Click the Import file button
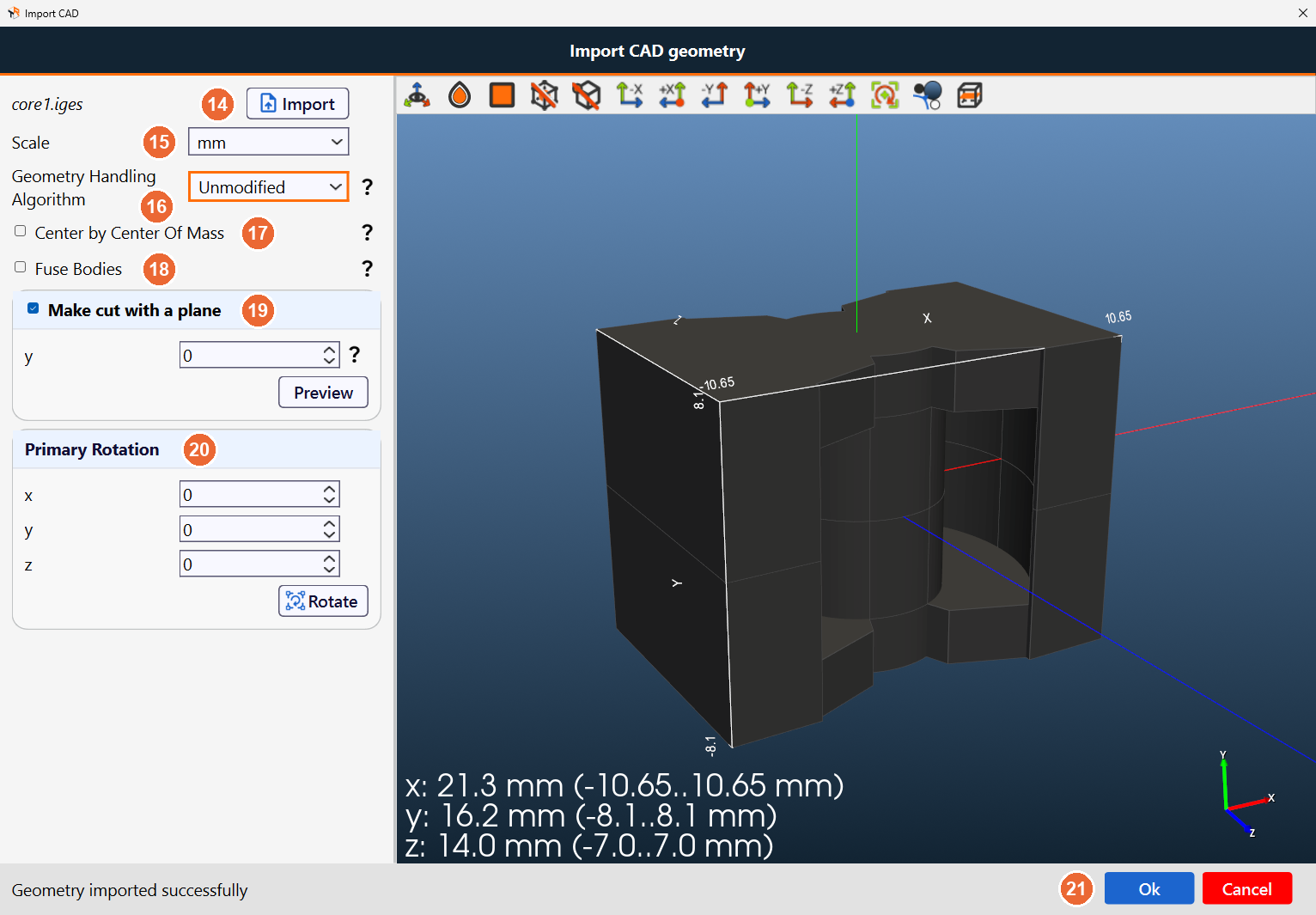 [x=297, y=104]
